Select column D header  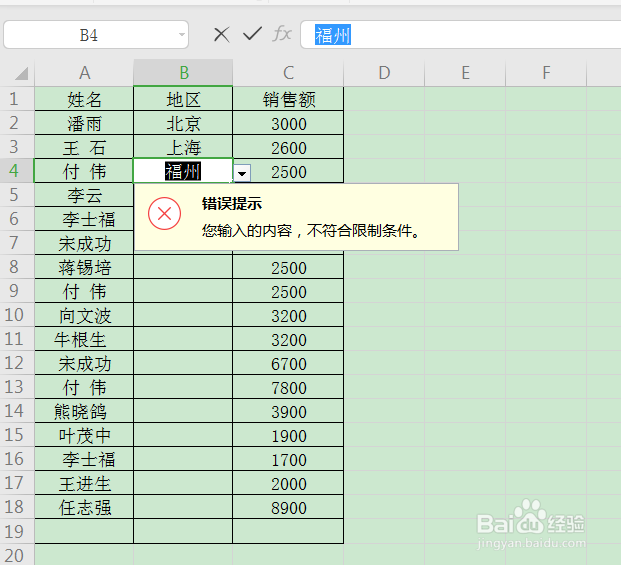(x=384, y=73)
